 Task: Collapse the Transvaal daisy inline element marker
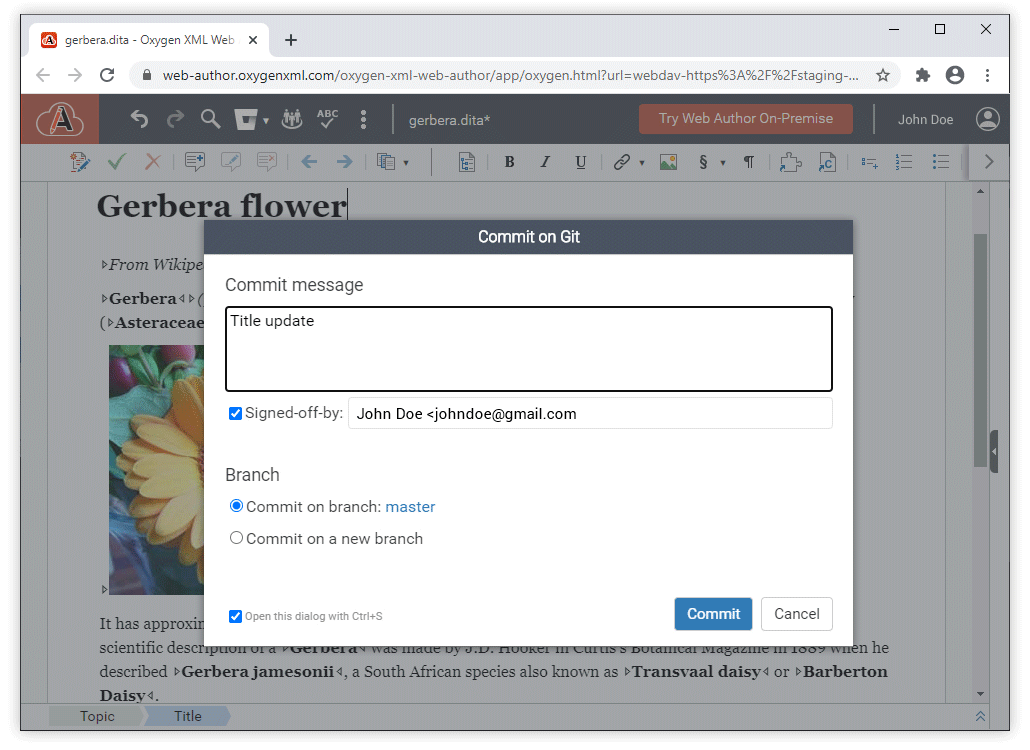click(766, 672)
